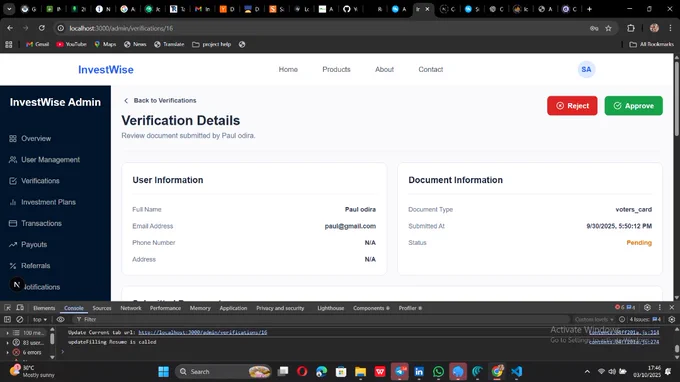Switch to DevTools Network tab
Screen dimensions: 680x382
point(131,308)
